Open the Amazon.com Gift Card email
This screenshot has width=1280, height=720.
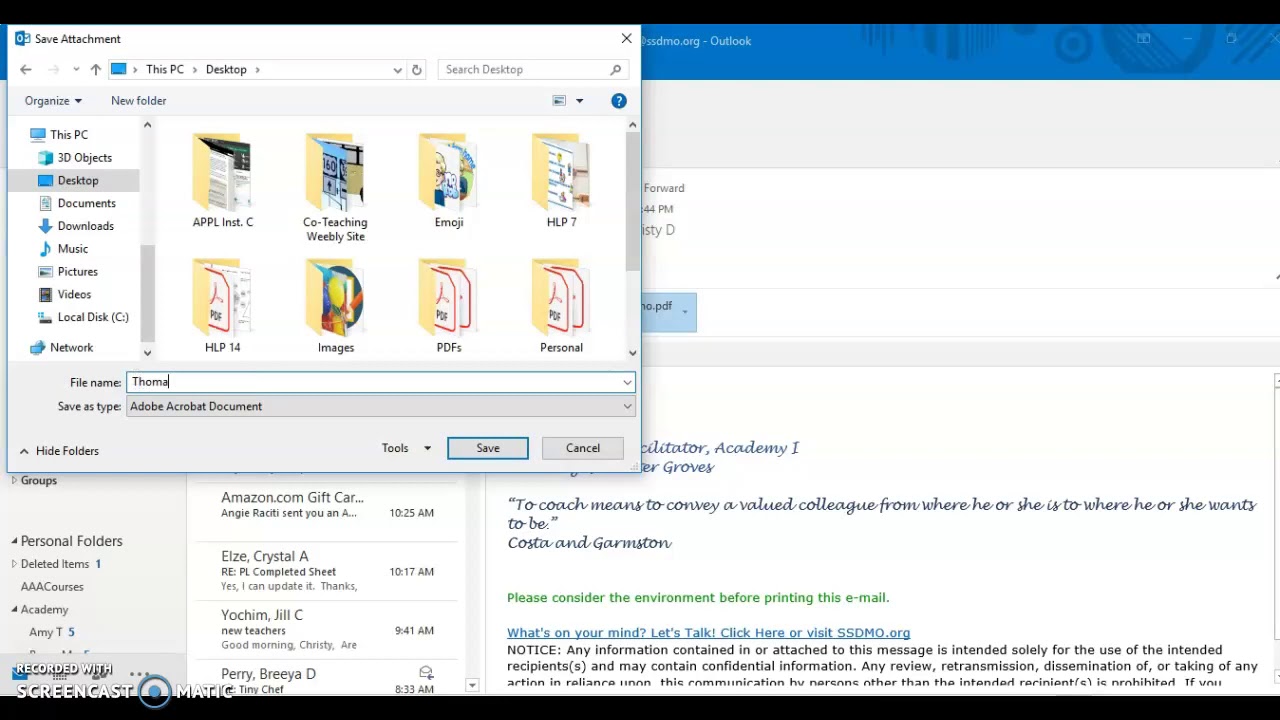pyautogui.click(x=327, y=505)
